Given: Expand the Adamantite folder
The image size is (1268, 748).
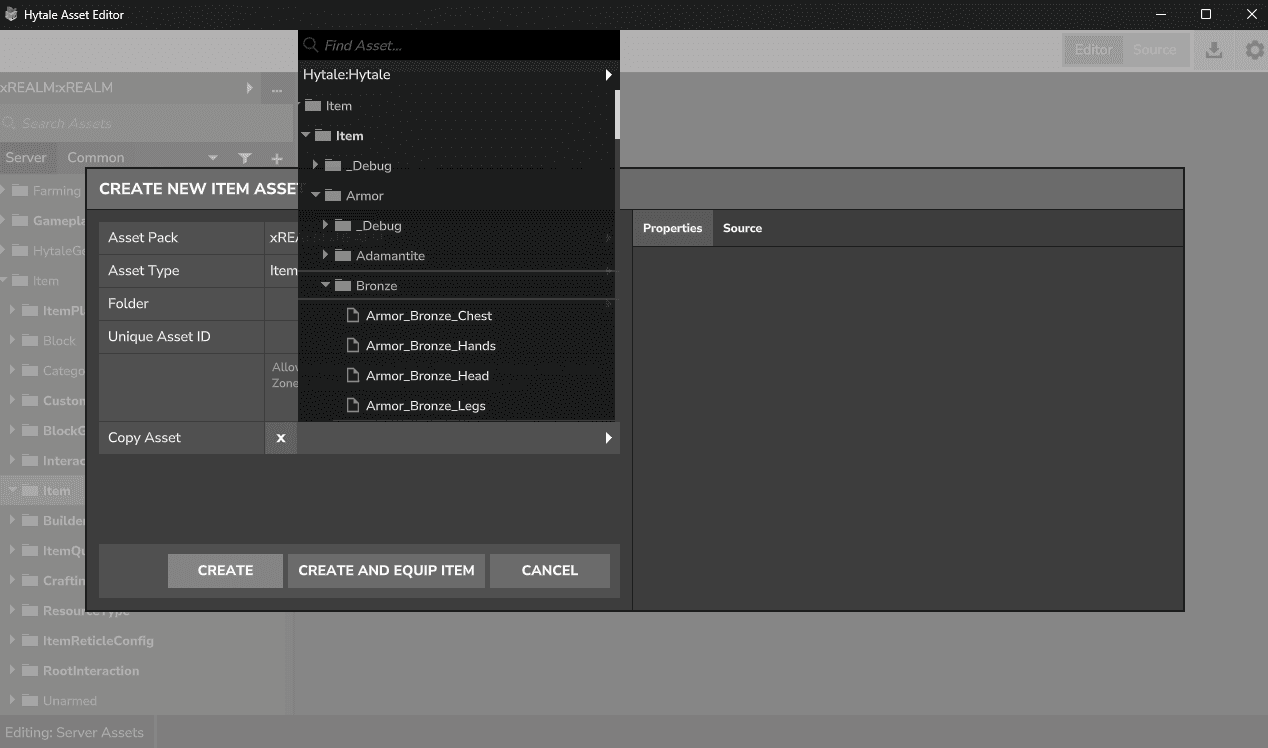Looking at the screenshot, I should (326, 256).
